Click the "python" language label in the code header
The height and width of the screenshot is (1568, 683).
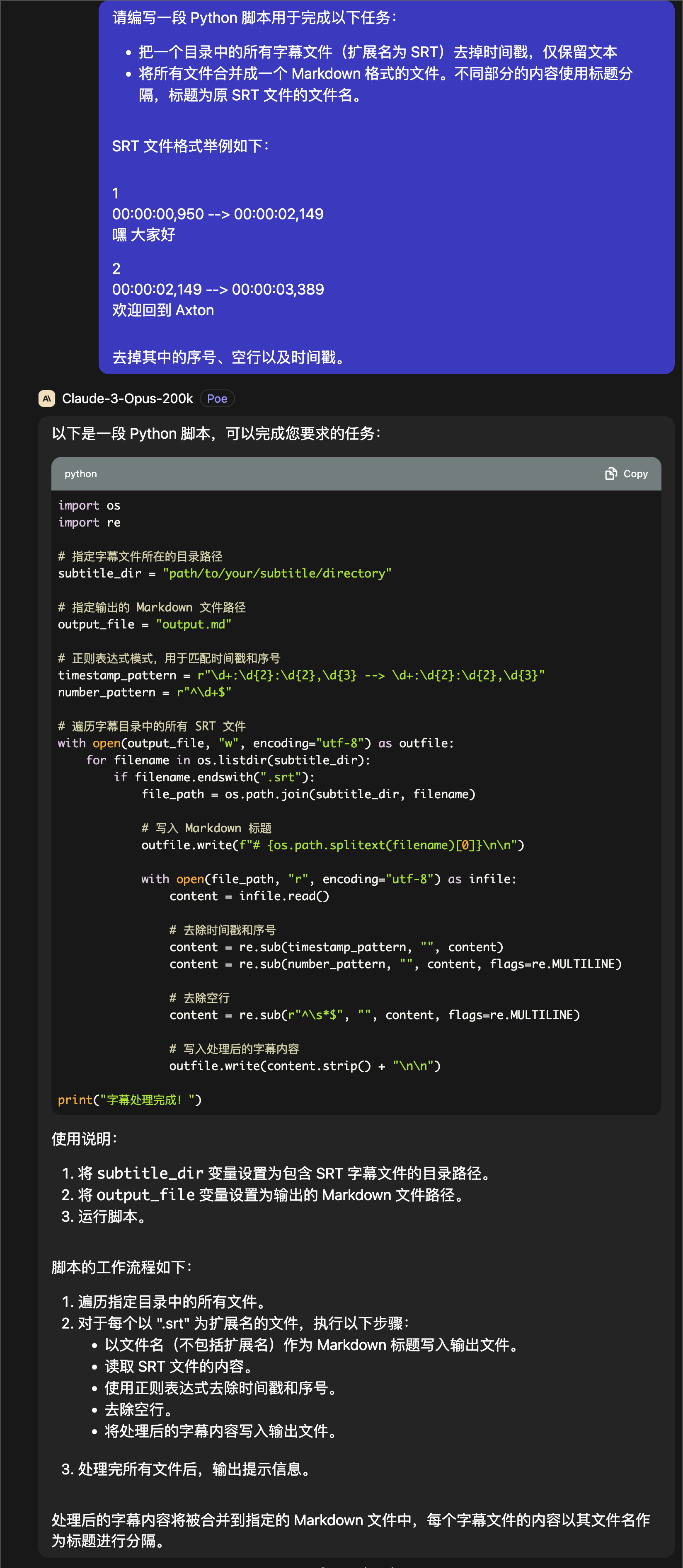81,474
